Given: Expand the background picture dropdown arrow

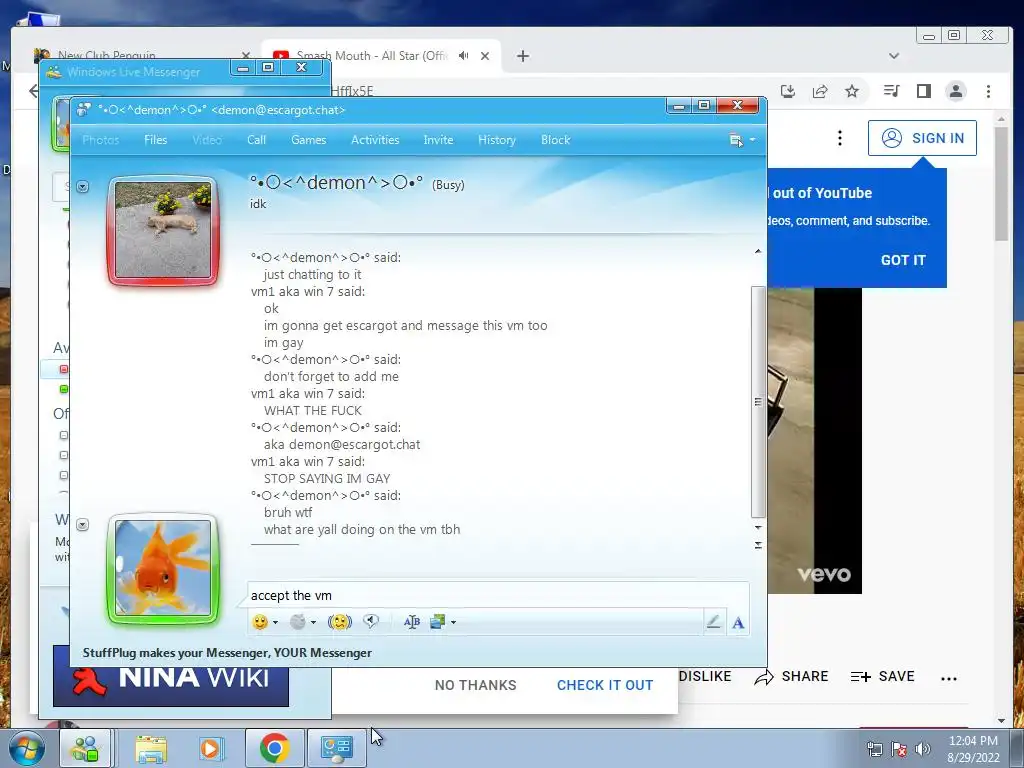Looking at the screenshot, I should (x=453, y=622).
